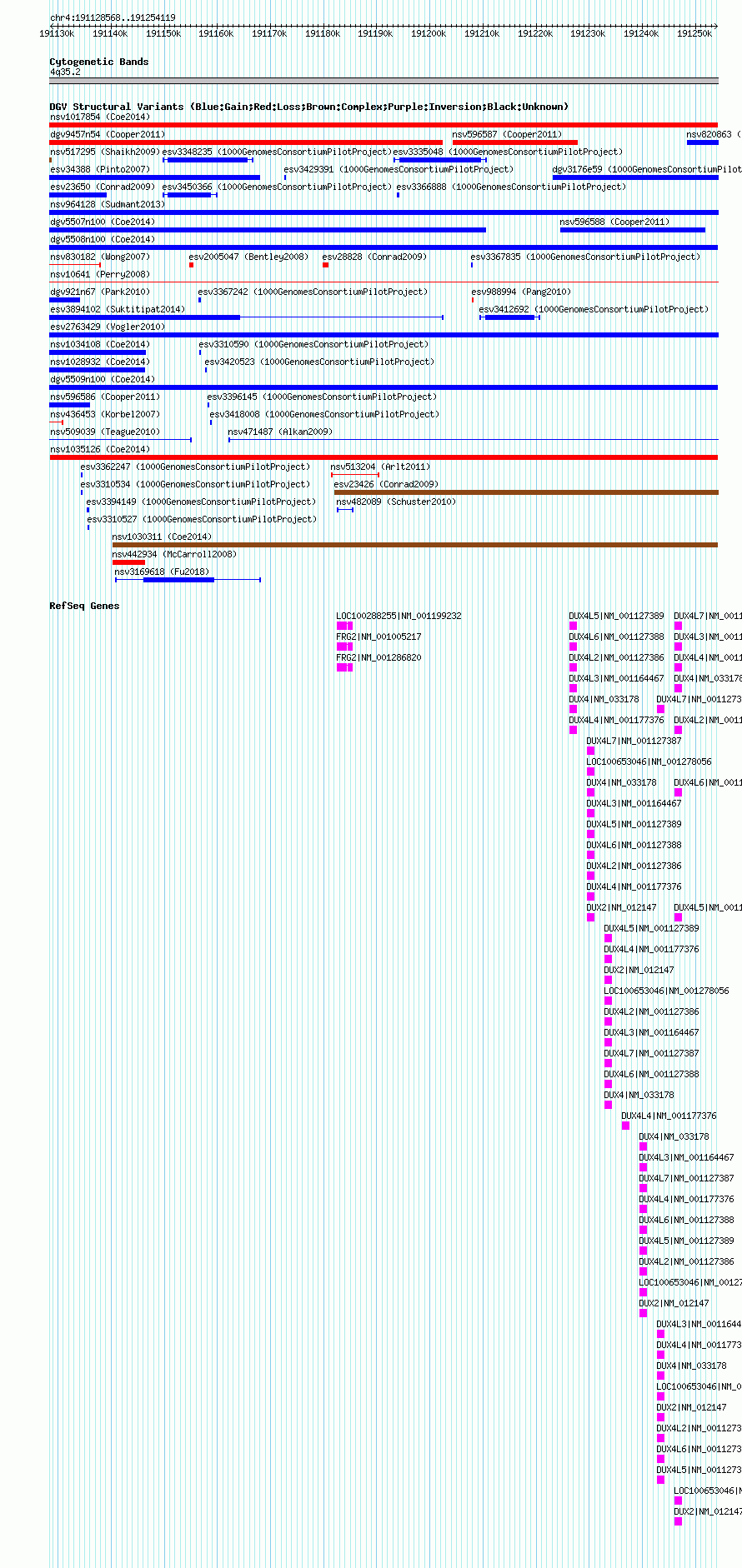
Task: Select the RefSeq Genes track heading
Action: coord(84,606)
